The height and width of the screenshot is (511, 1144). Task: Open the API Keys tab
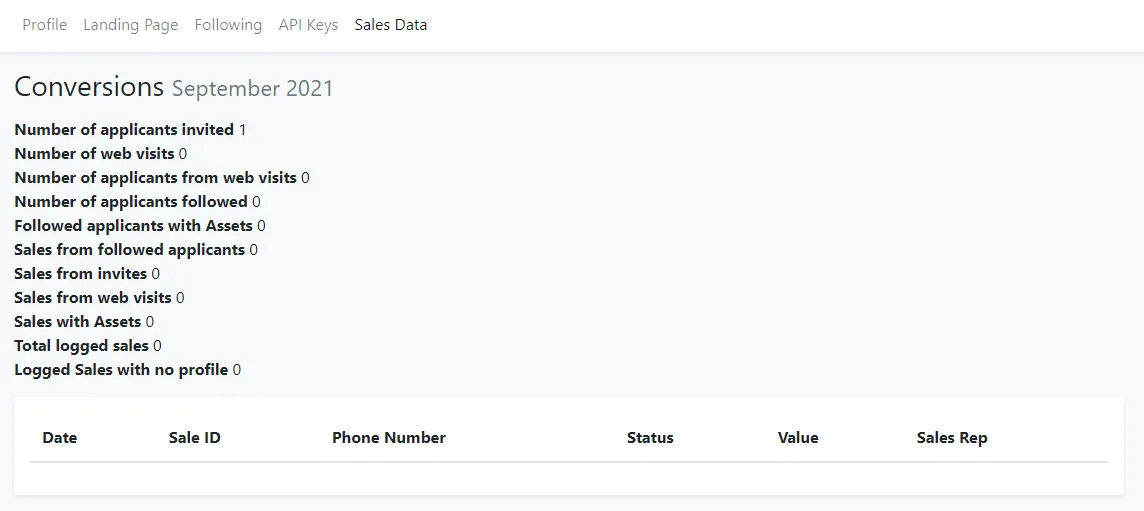(308, 25)
